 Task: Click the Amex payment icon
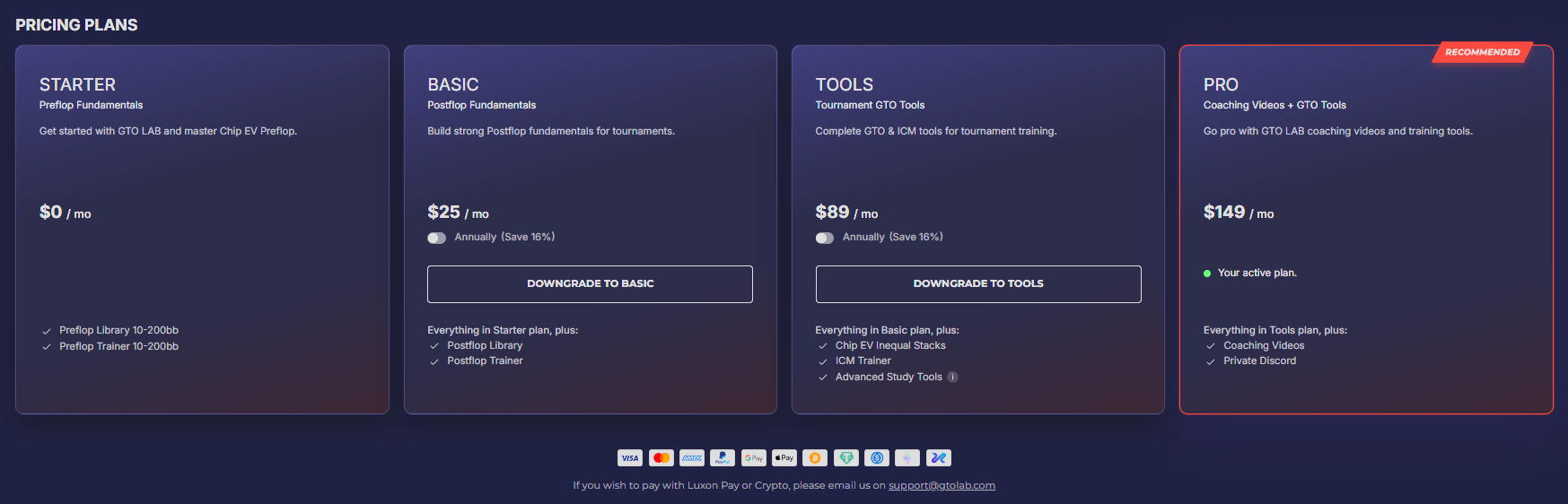tap(692, 458)
